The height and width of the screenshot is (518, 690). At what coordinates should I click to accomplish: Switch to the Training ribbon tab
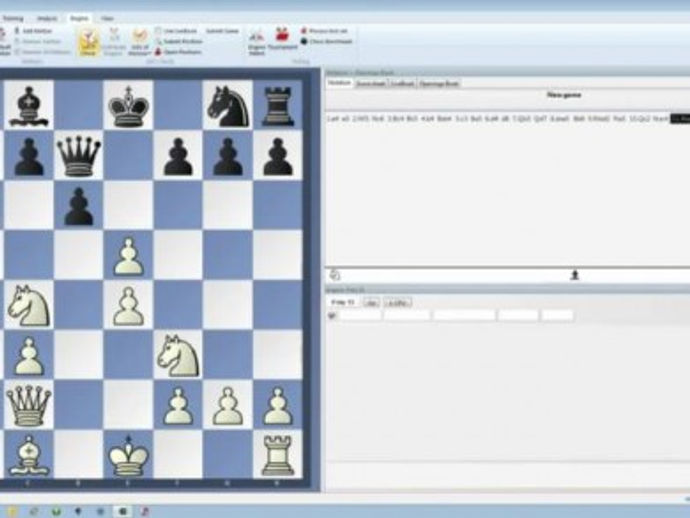tap(13, 18)
